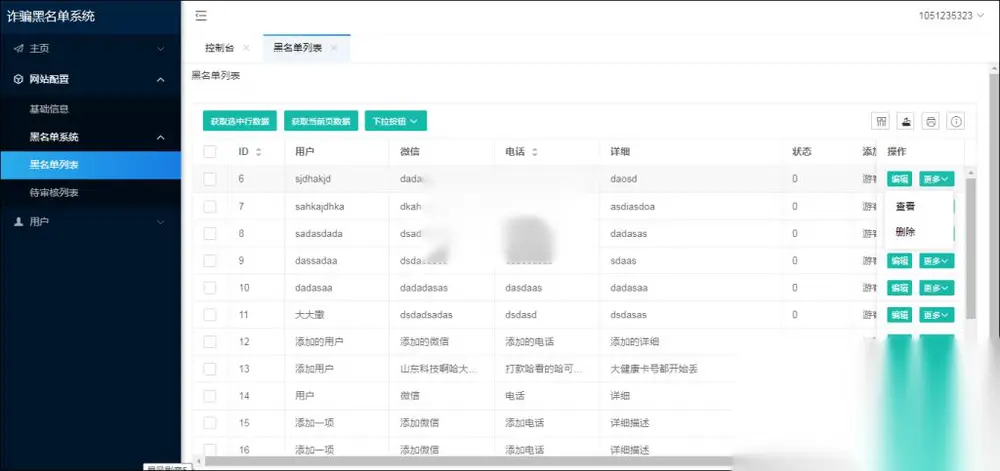Check the row with ID 14

click(210, 396)
